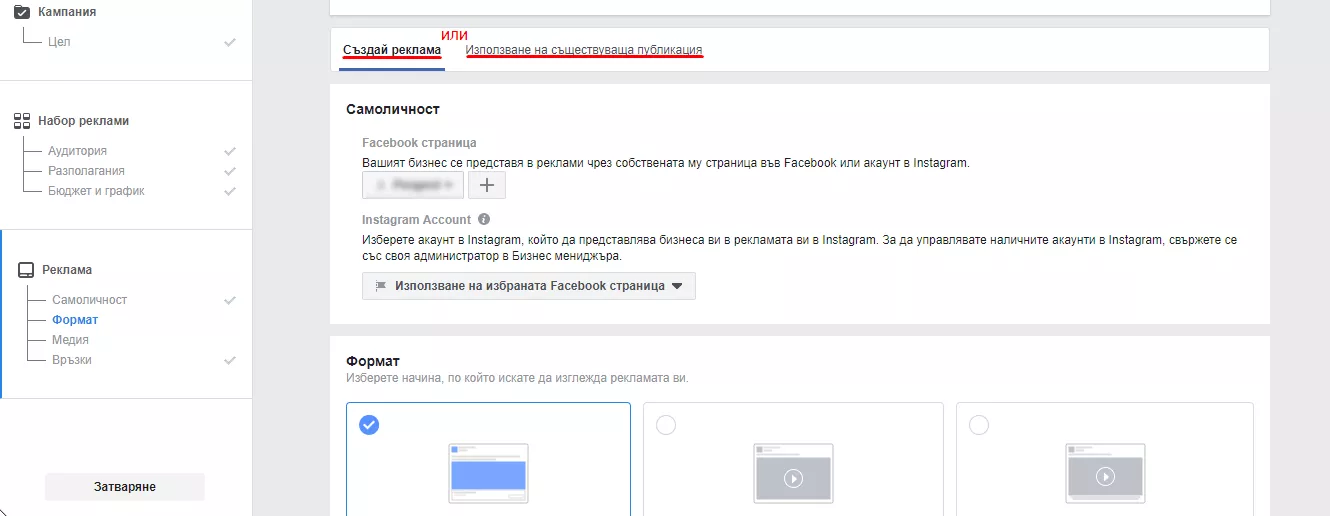
Task: Open the blurred Facebook page dropdown
Action: pos(413,185)
